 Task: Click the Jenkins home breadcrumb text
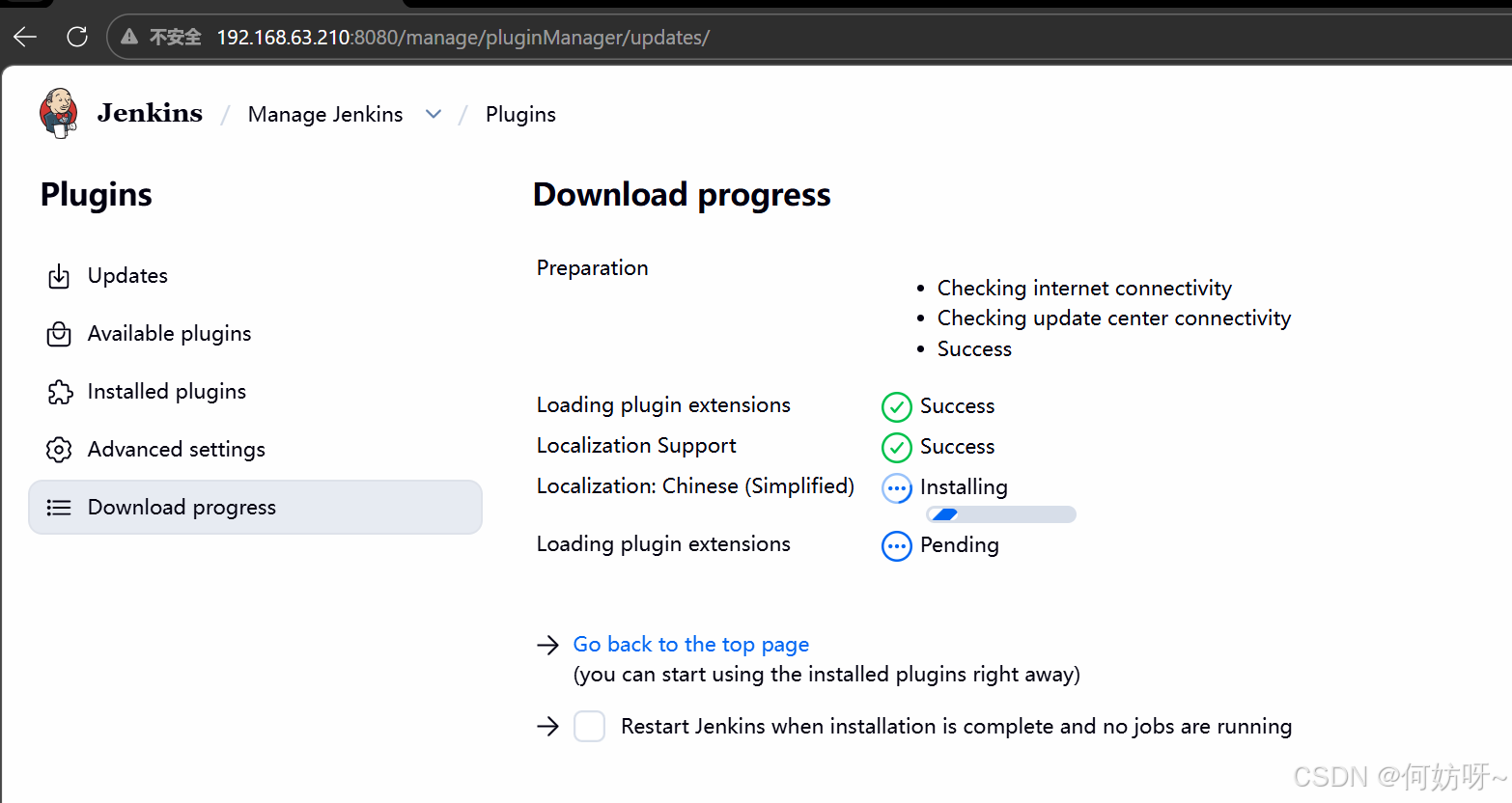150,113
